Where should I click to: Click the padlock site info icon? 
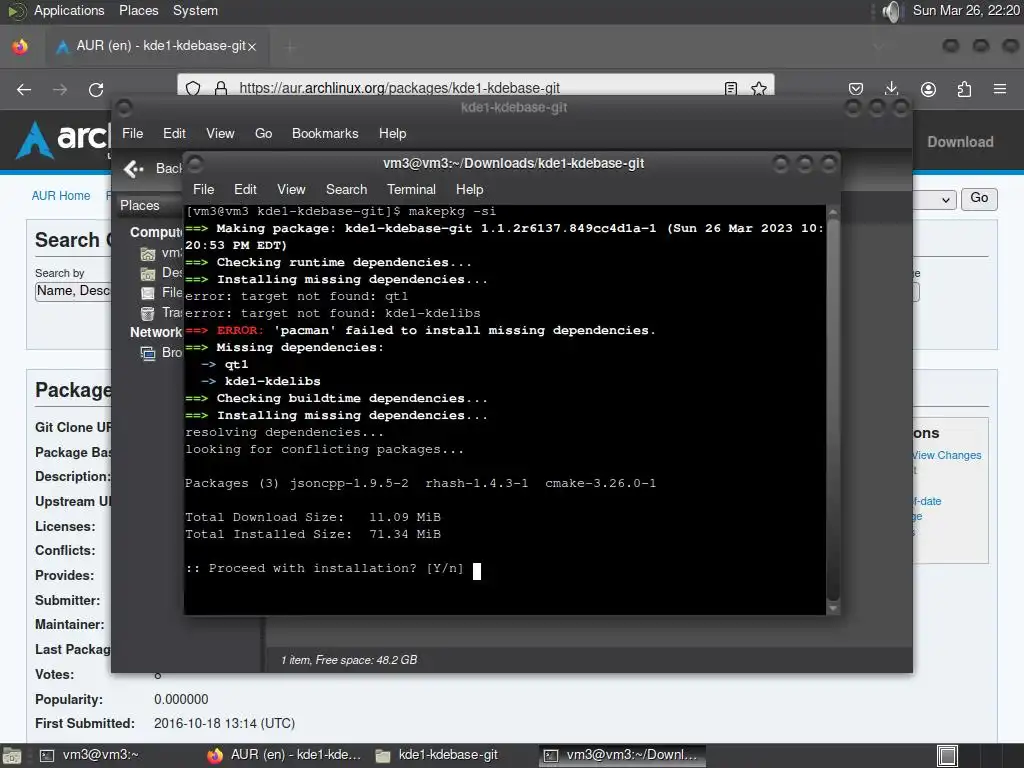coord(221,88)
